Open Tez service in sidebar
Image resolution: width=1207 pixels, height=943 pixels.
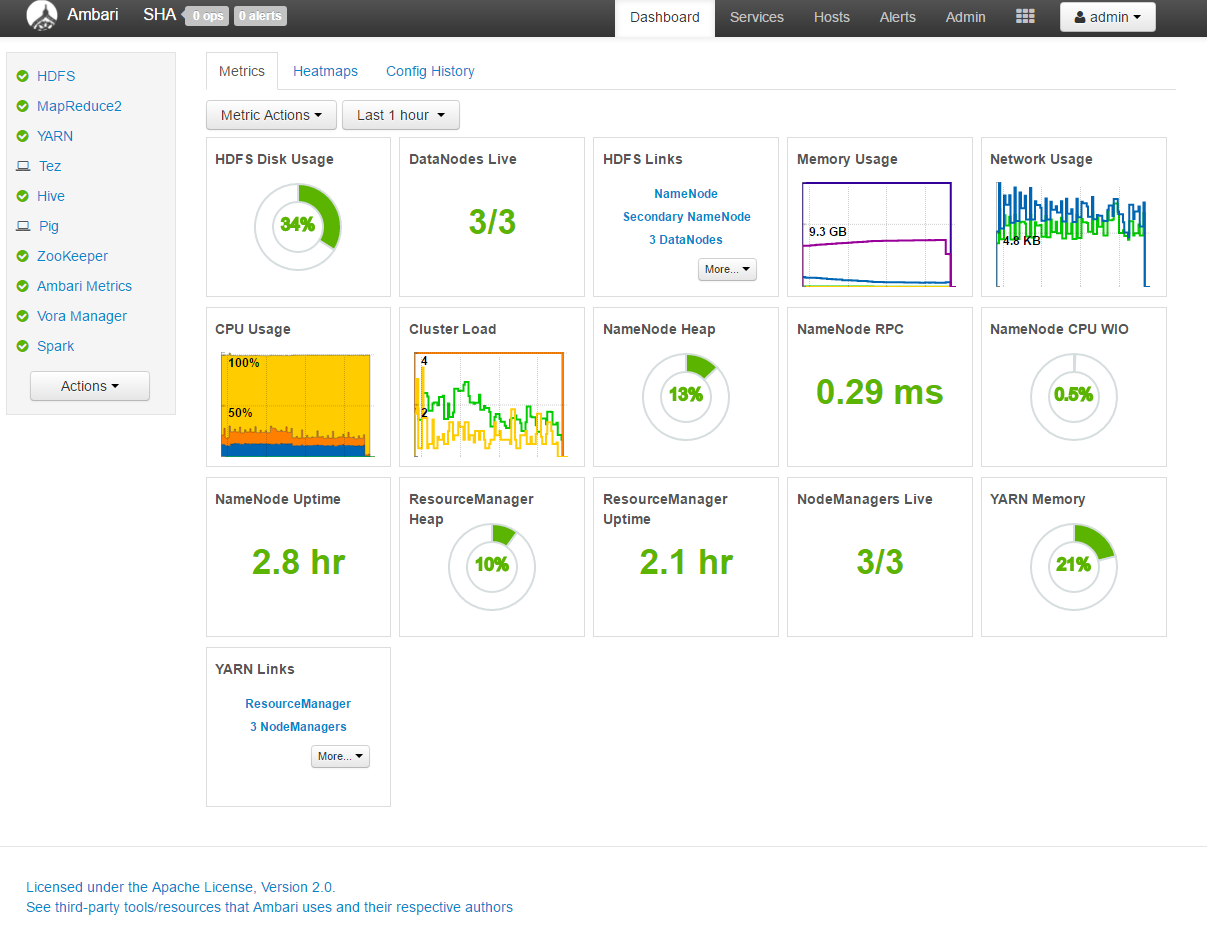[x=50, y=166]
